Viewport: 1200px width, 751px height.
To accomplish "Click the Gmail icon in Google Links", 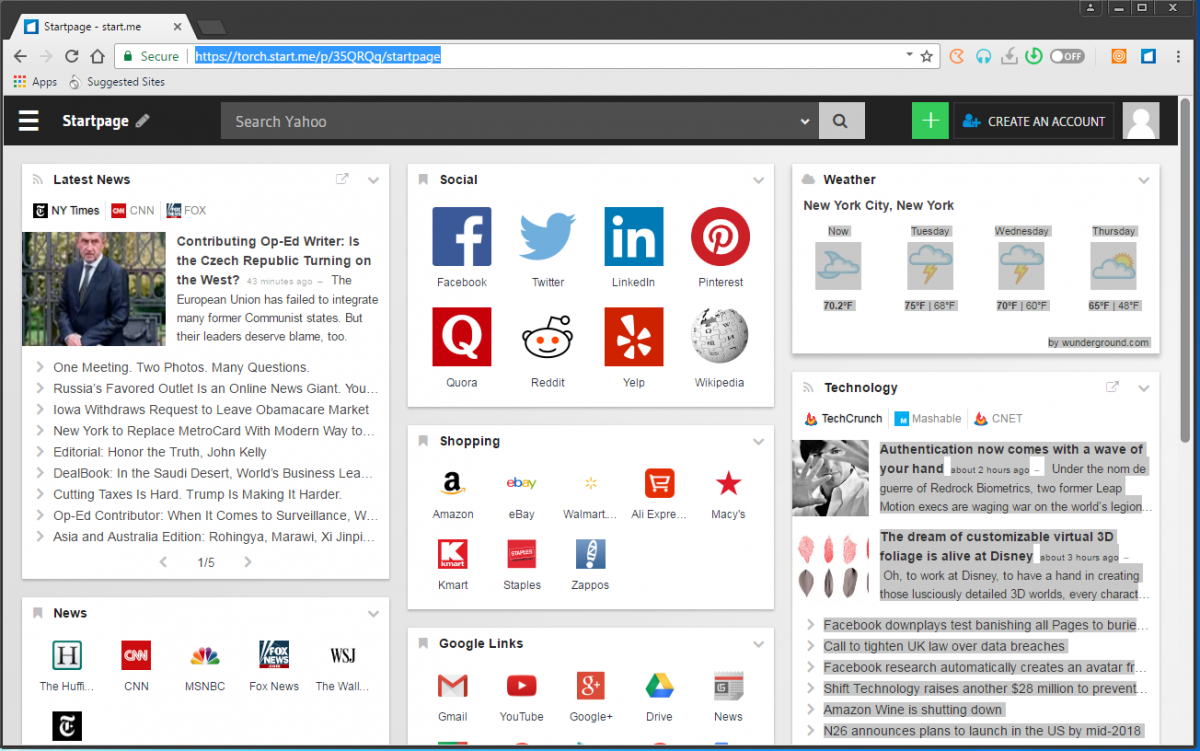I will click(x=452, y=686).
